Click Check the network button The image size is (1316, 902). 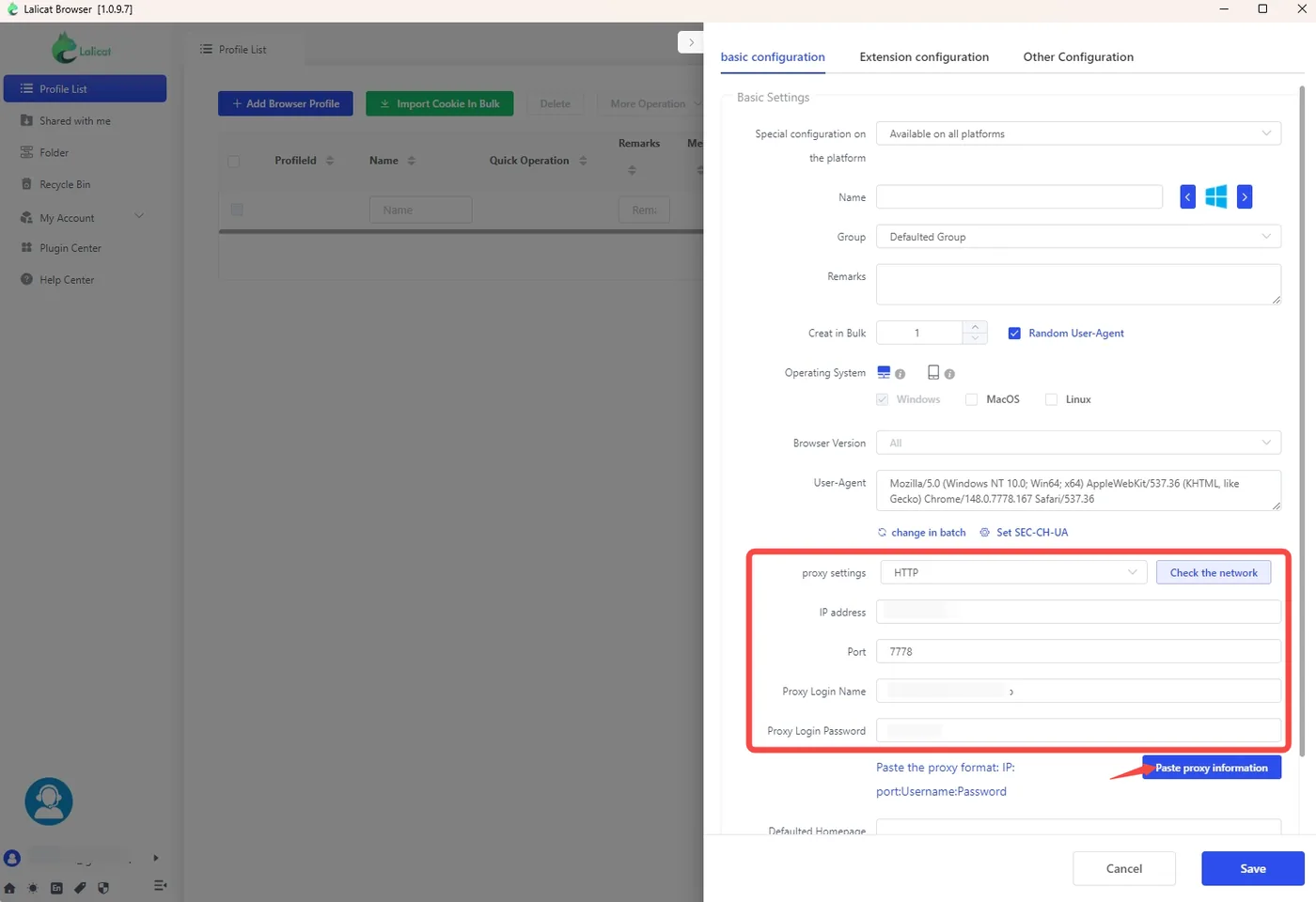(x=1214, y=572)
